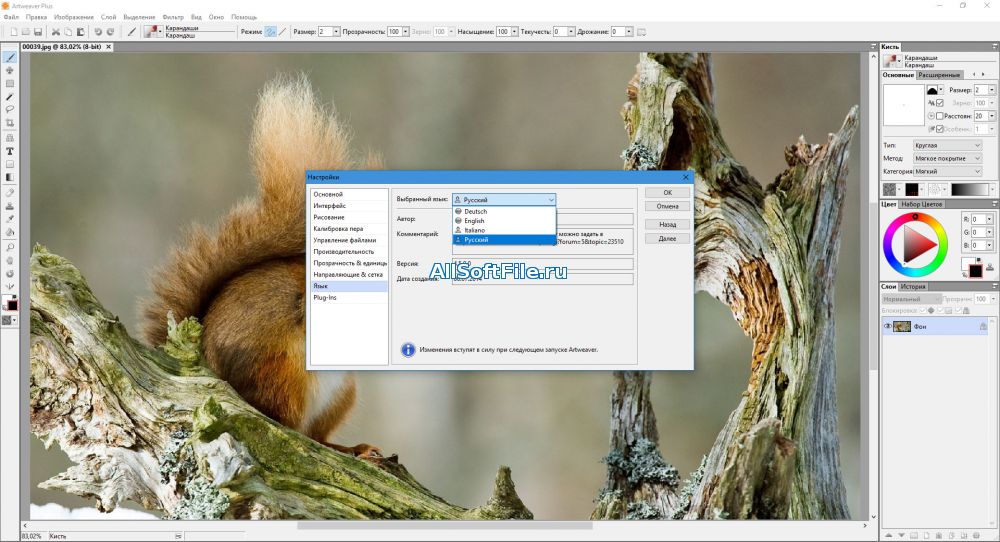Image resolution: width=1000 pixels, height=542 pixels.
Task: Select the Text tool
Action: [x=10, y=150]
